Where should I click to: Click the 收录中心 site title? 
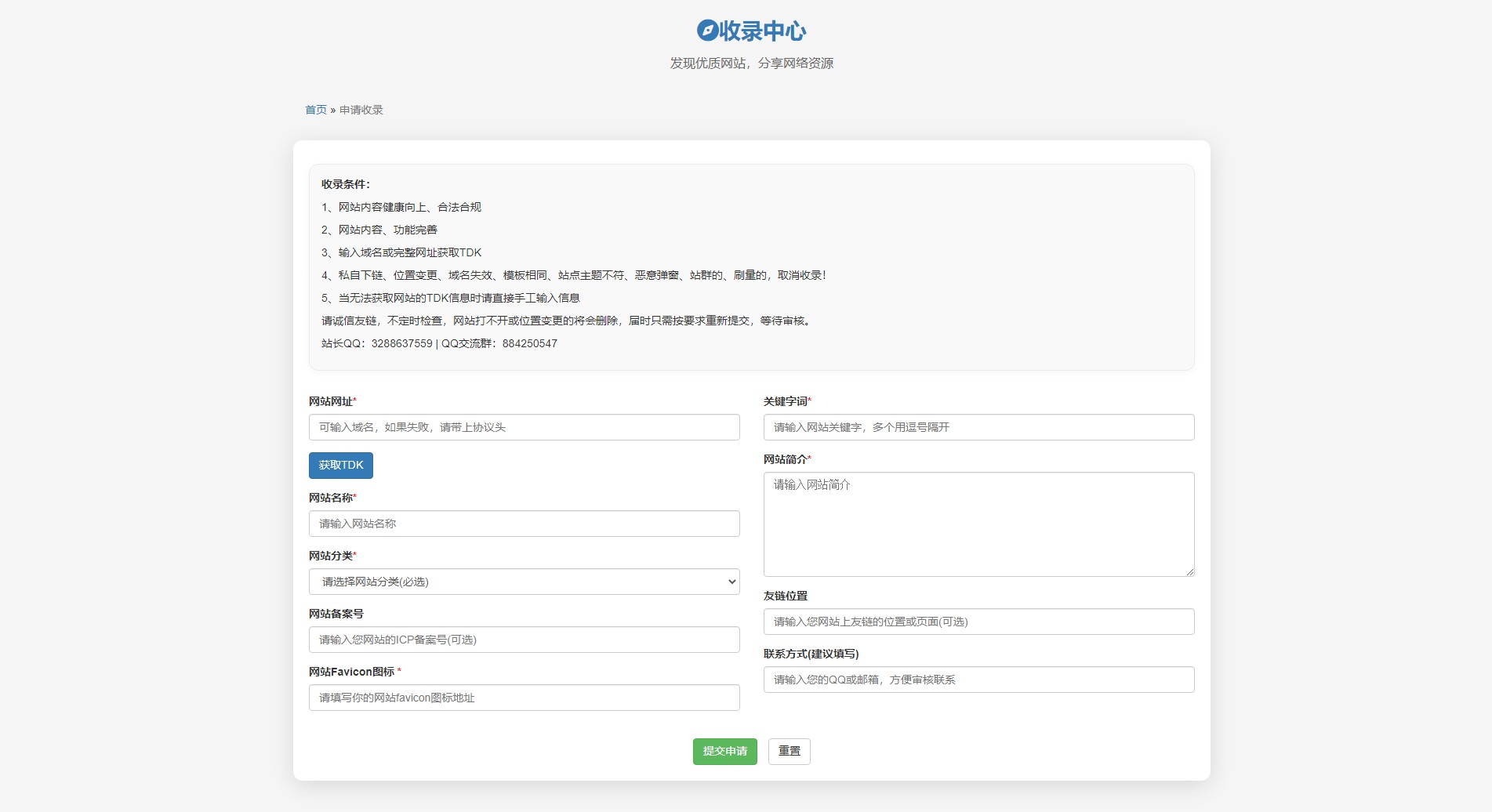click(x=762, y=31)
